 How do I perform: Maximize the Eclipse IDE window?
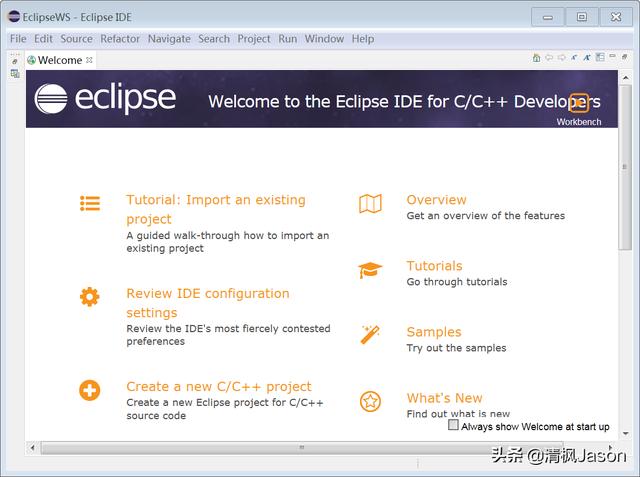tap(582, 17)
